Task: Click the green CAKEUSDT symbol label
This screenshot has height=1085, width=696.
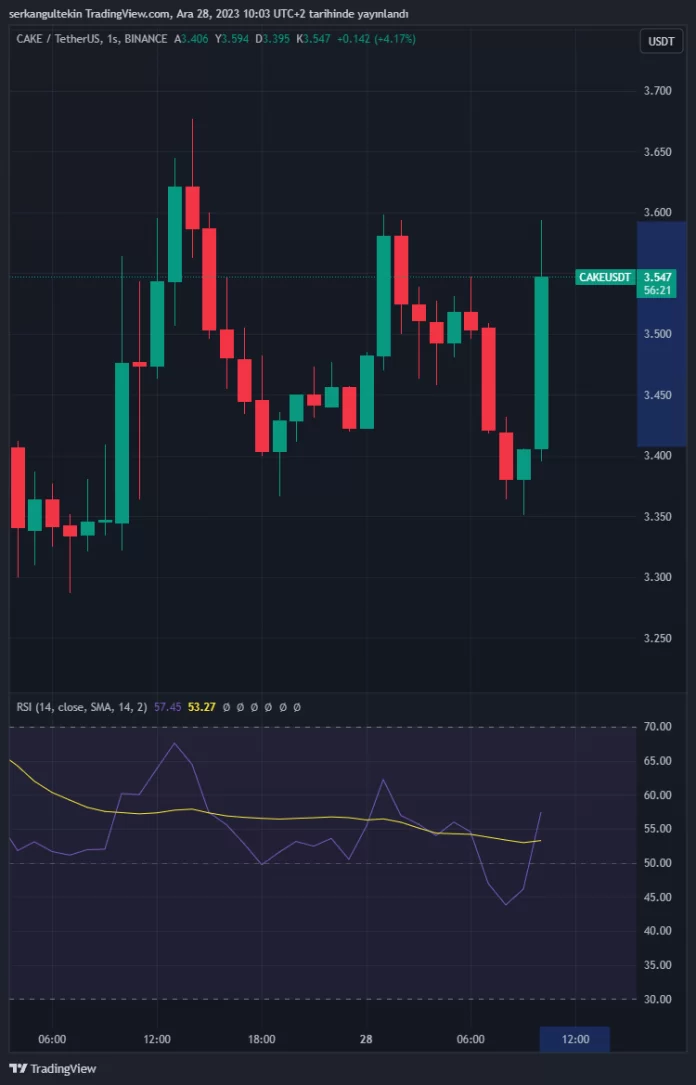Action: [605, 277]
